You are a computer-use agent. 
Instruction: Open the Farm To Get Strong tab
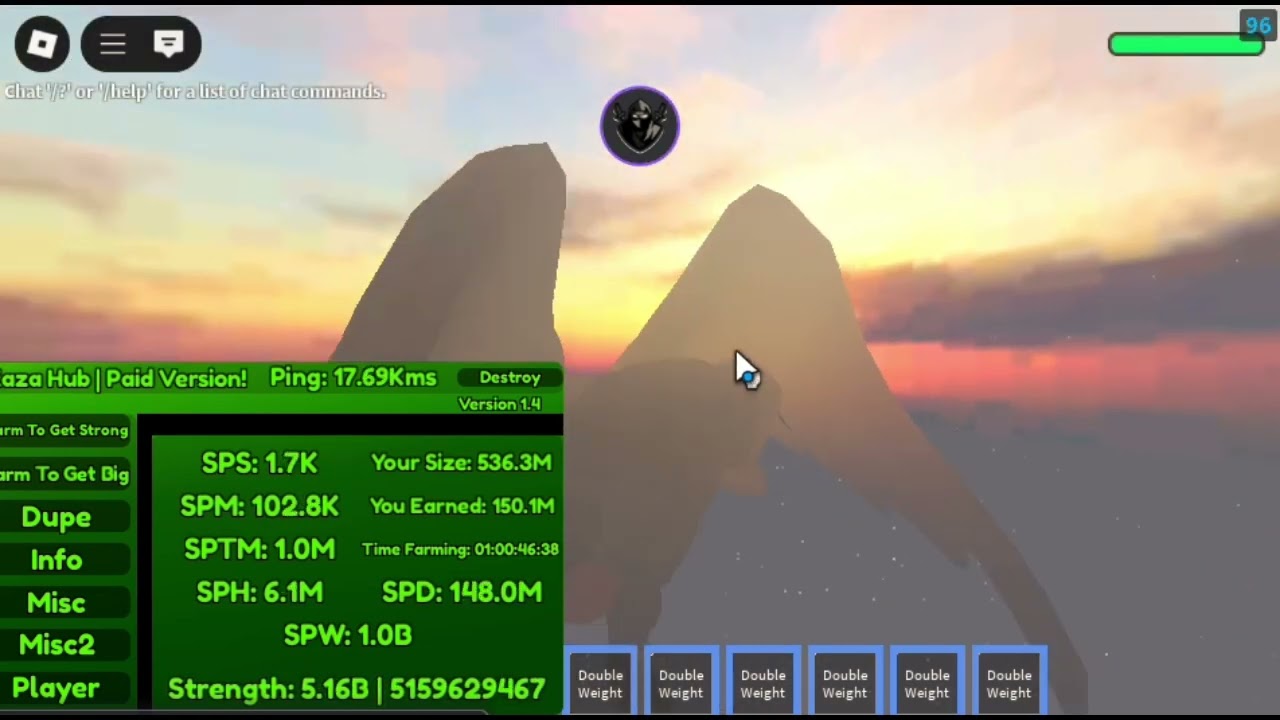coord(64,431)
